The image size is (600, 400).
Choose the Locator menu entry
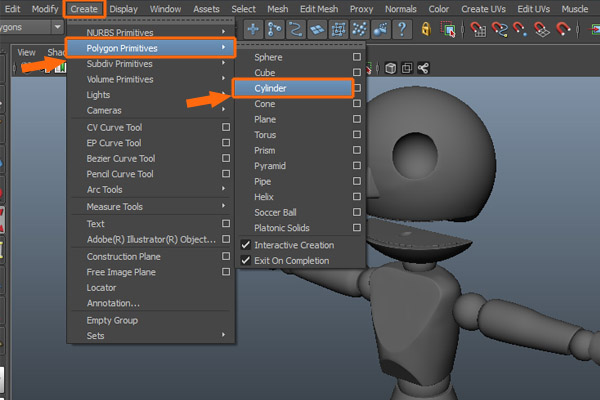click(102, 287)
